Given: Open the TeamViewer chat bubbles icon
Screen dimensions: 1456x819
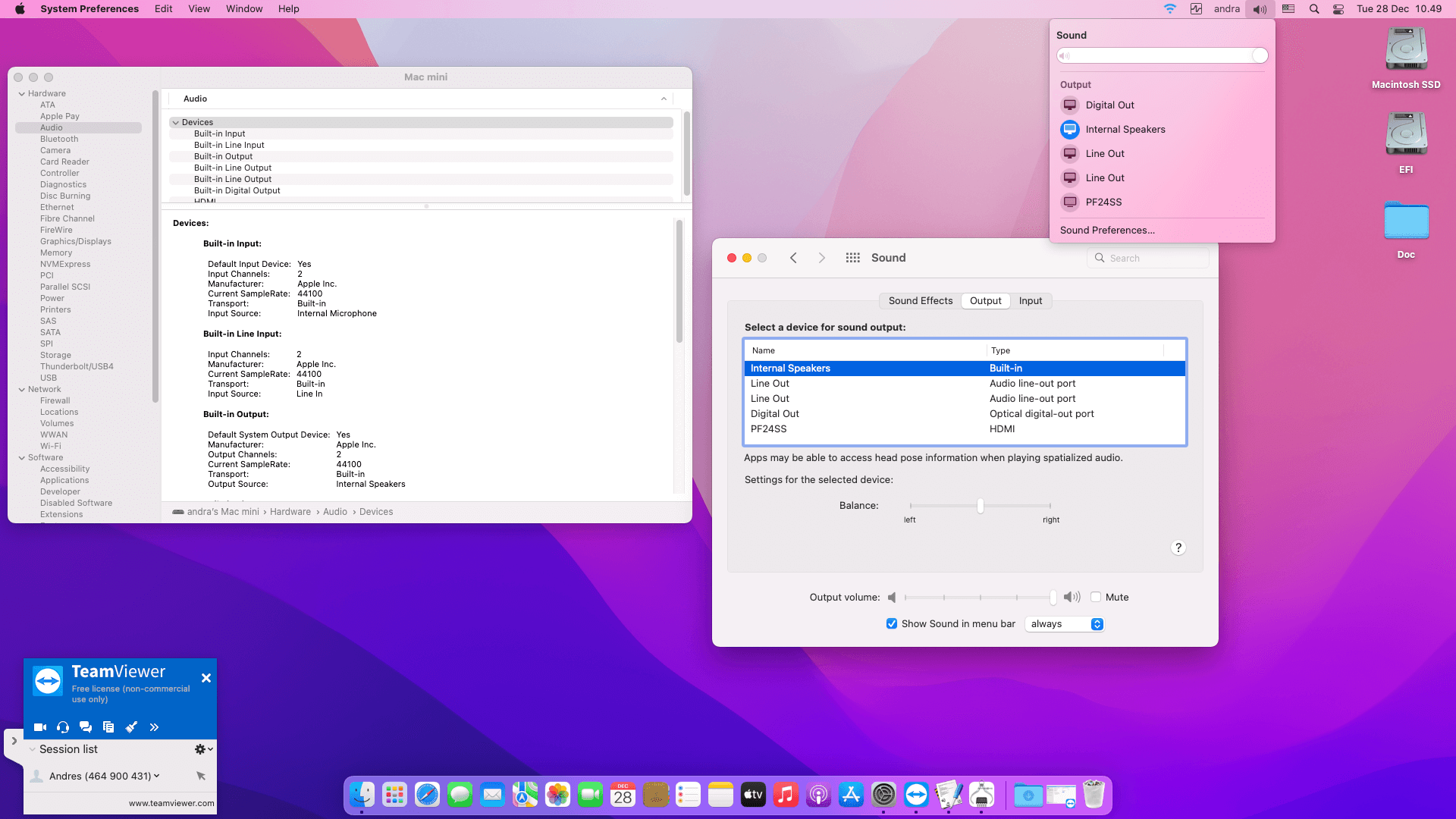Looking at the screenshot, I should 86,727.
